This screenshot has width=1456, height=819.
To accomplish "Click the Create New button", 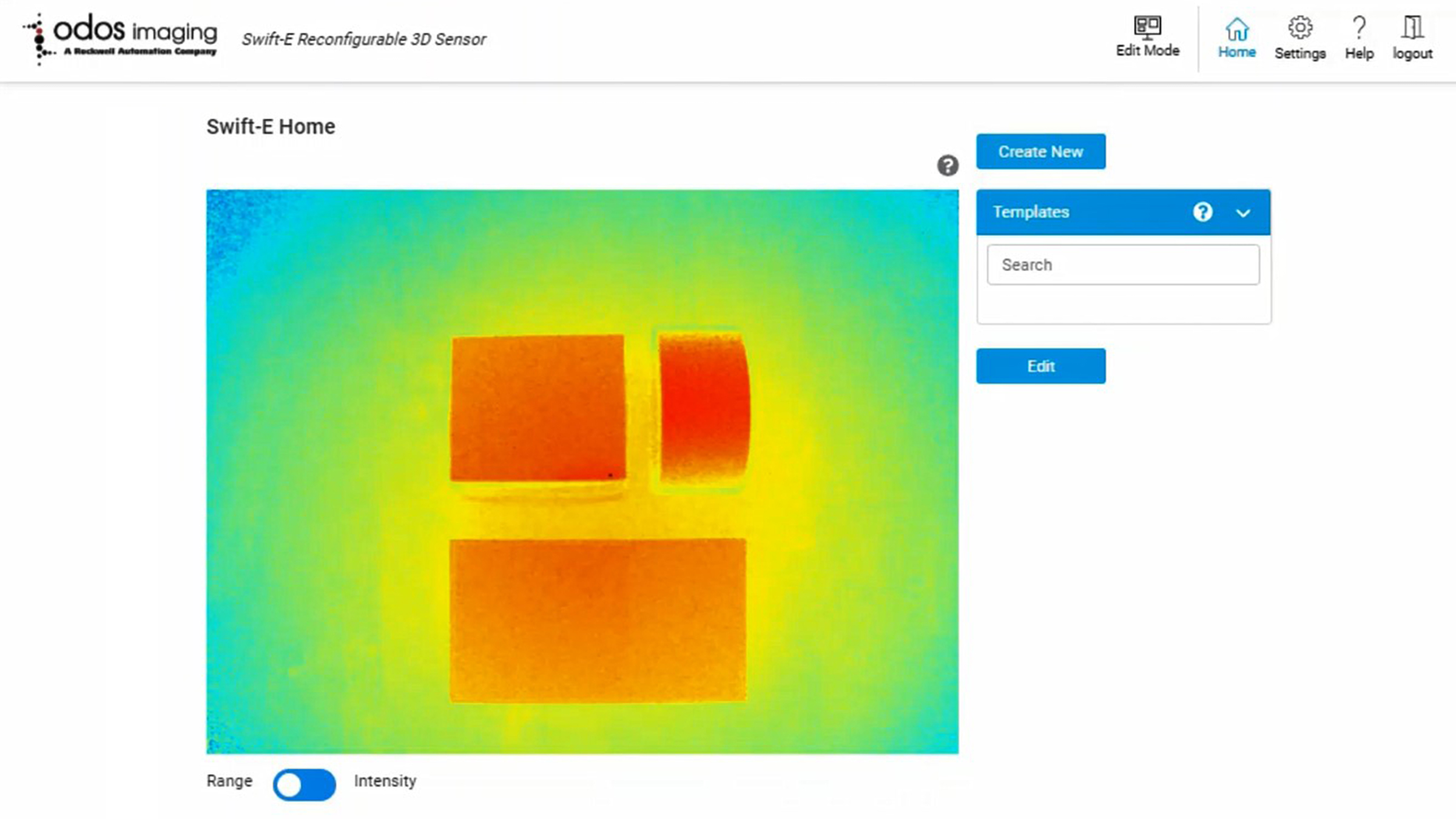I will click(1040, 151).
